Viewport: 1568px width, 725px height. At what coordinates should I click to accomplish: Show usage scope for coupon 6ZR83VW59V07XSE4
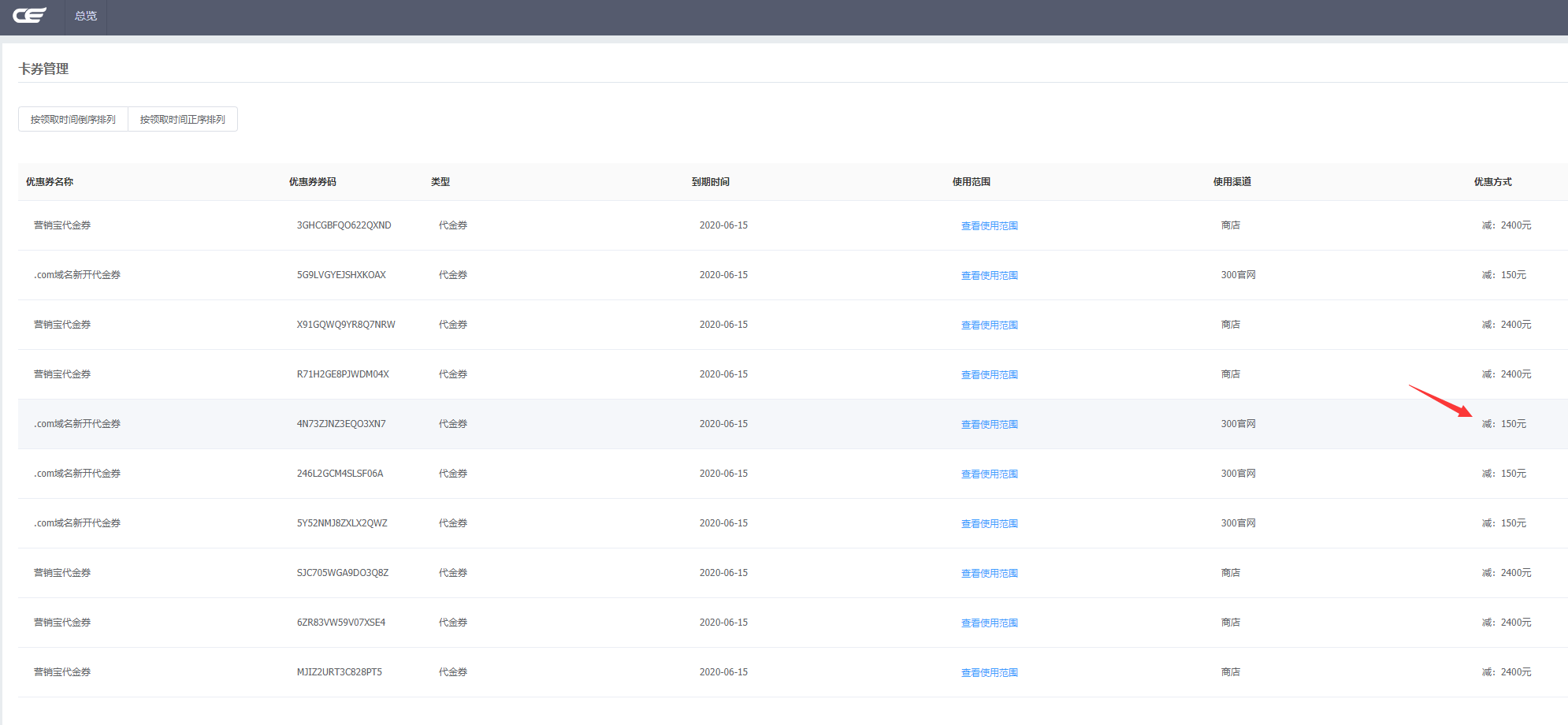click(989, 623)
